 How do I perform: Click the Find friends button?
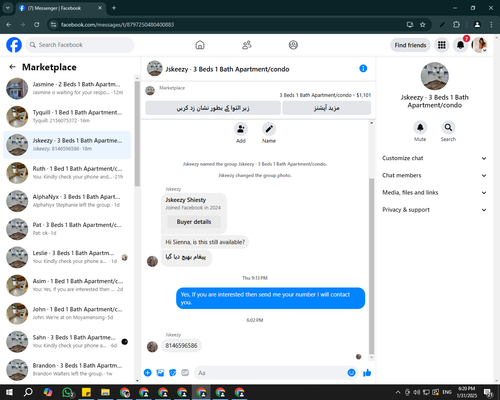(410, 45)
